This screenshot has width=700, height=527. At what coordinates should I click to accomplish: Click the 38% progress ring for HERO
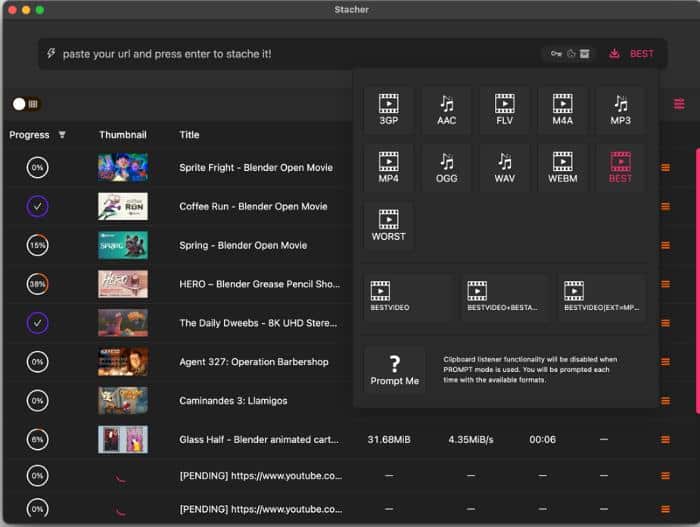(x=37, y=284)
